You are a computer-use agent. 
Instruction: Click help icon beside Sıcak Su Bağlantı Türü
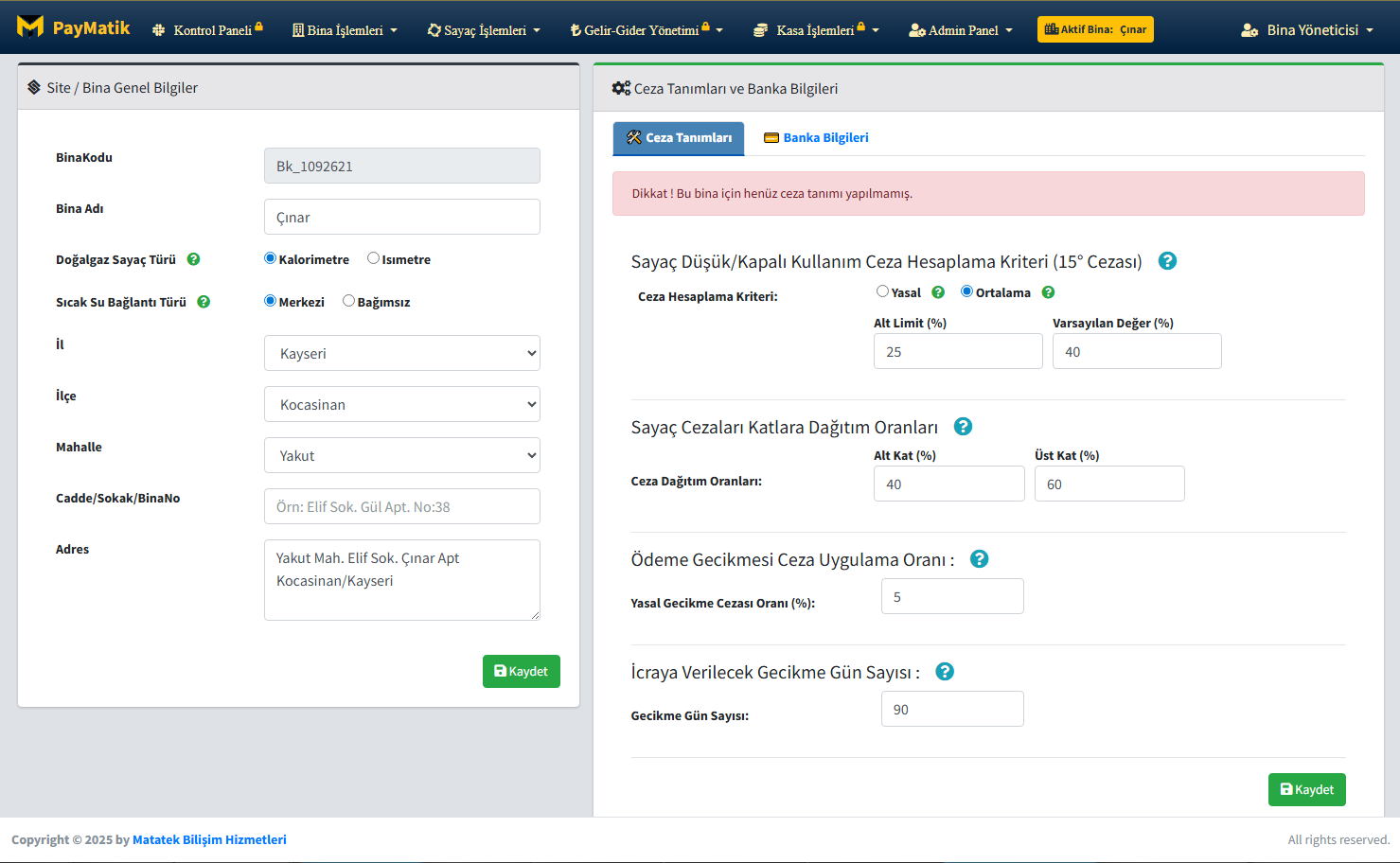click(204, 302)
